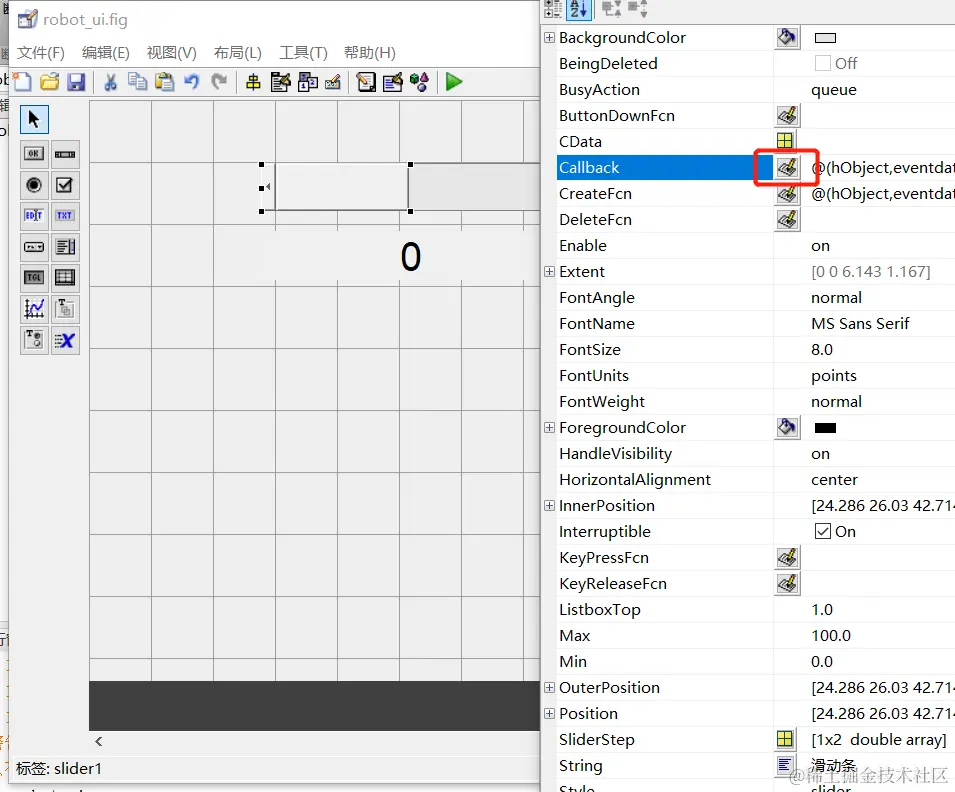Pick the Pop-up Menu component in the palette
Image resolution: width=955 pixels, height=792 pixels.
pos(34,247)
